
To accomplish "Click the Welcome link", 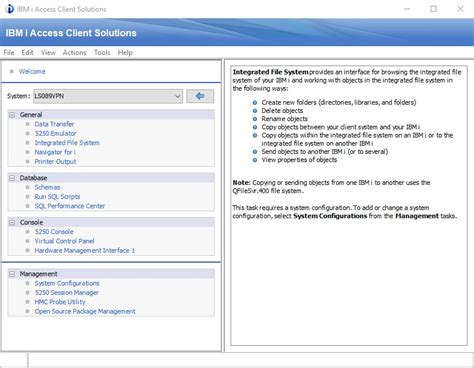I will click(32, 71).
